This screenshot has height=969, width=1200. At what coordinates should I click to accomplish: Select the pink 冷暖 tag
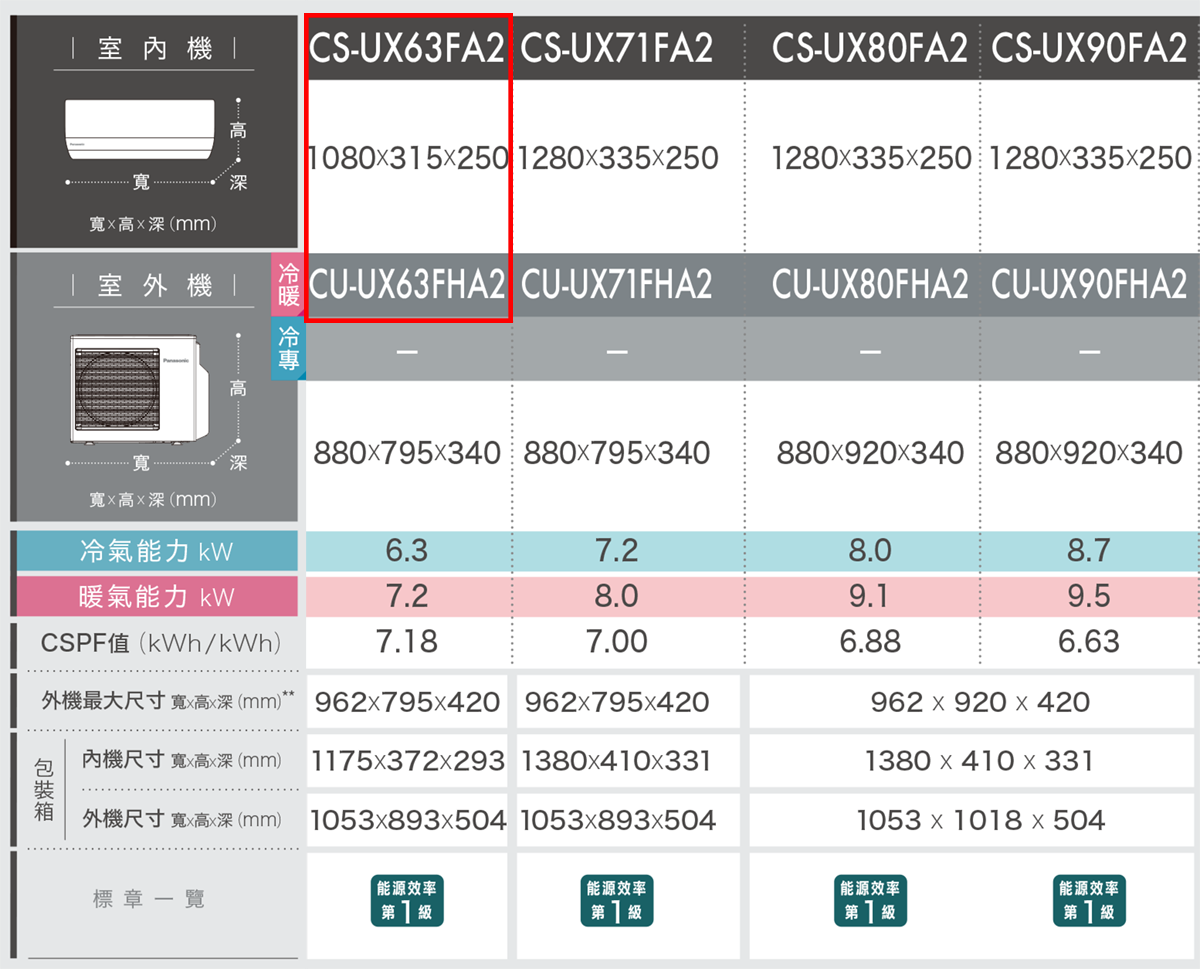tap(288, 285)
